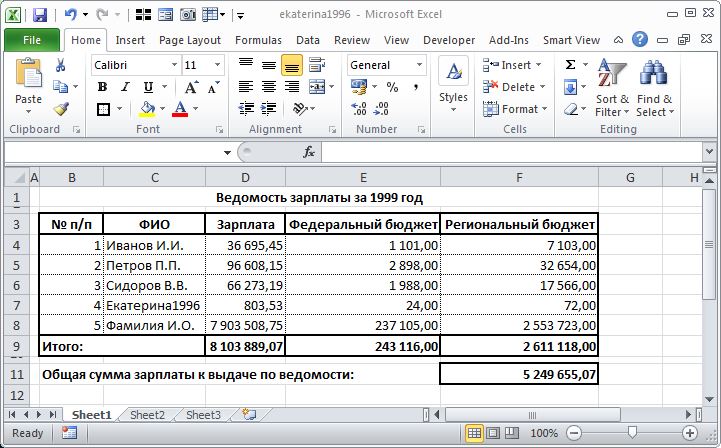The width and height of the screenshot is (721, 448).
Task: Open the Calibri font name dropdown
Action: point(175,65)
